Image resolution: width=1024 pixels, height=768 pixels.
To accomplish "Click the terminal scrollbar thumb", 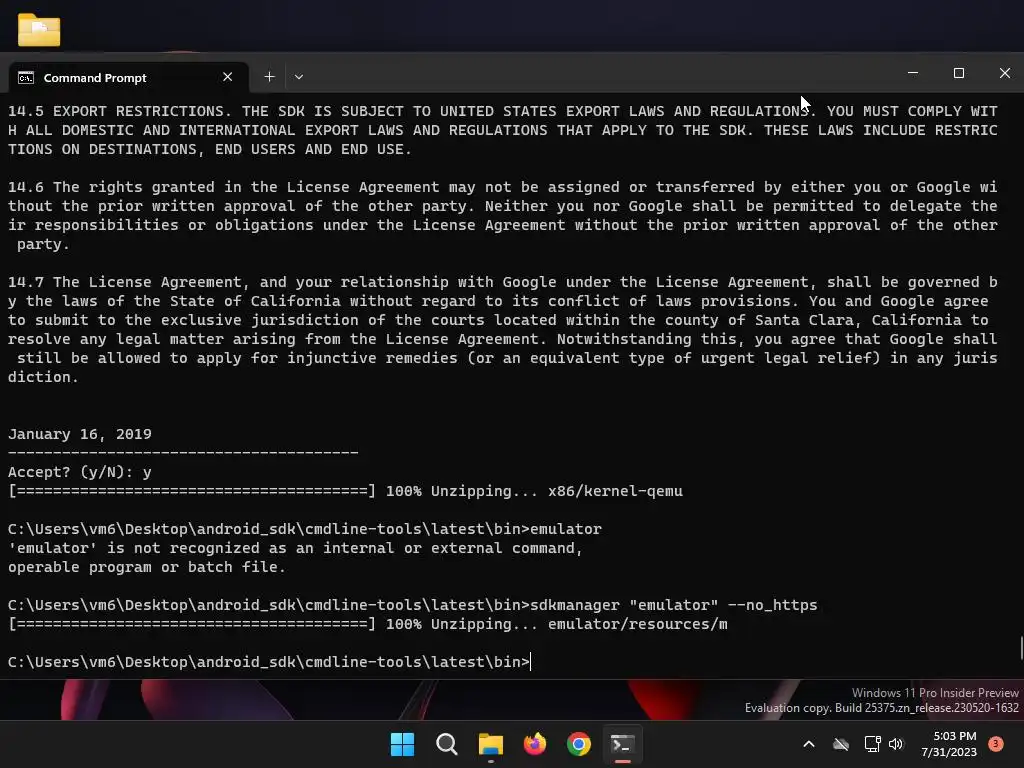I will (1021, 648).
